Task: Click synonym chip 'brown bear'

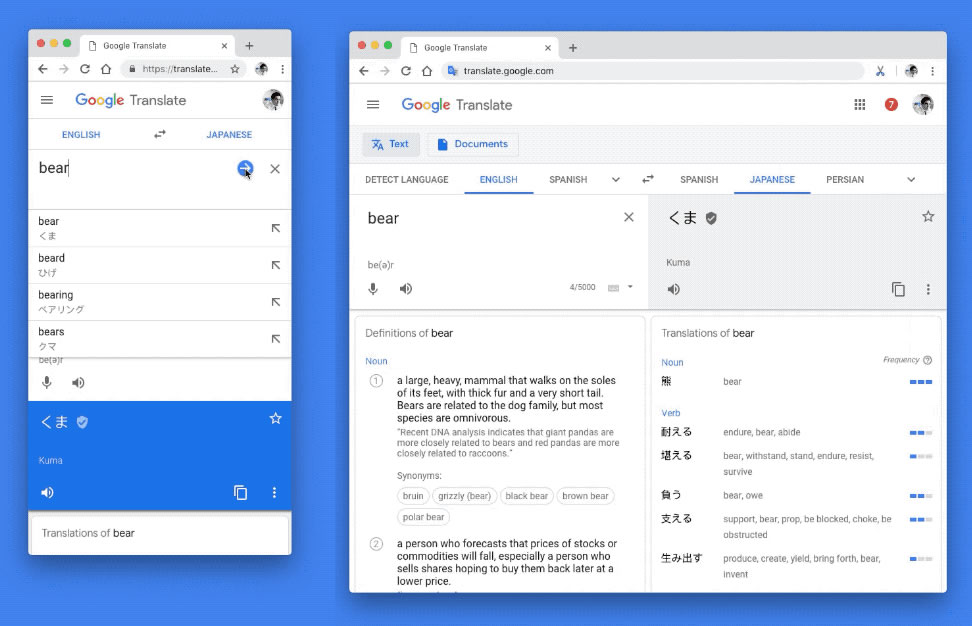Action: tap(585, 496)
